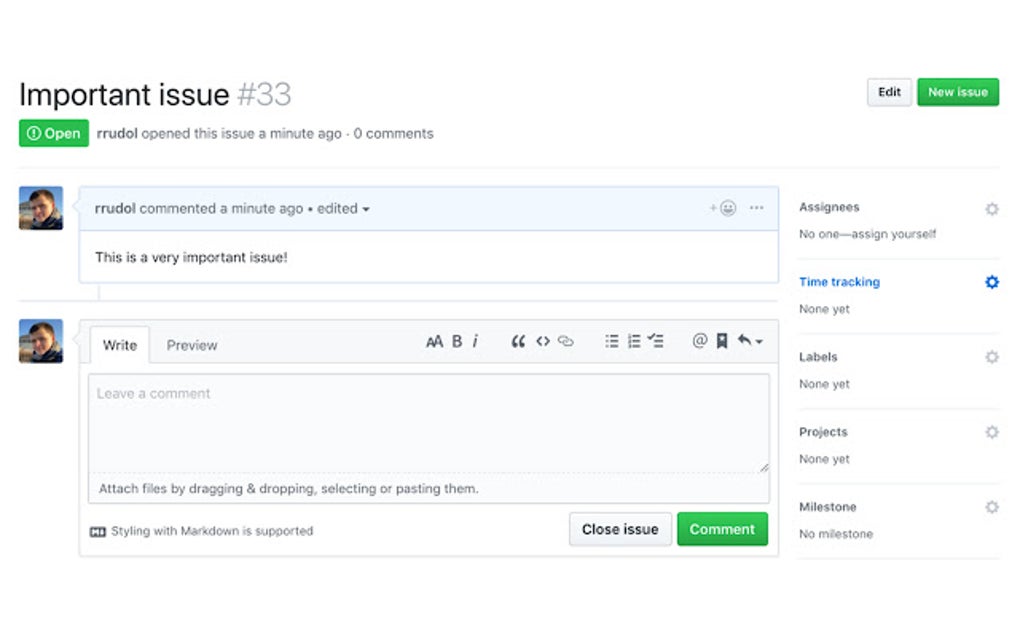The image size is (1020, 638).
Task: Switch to the Preview tab
Action: [191, 345]
